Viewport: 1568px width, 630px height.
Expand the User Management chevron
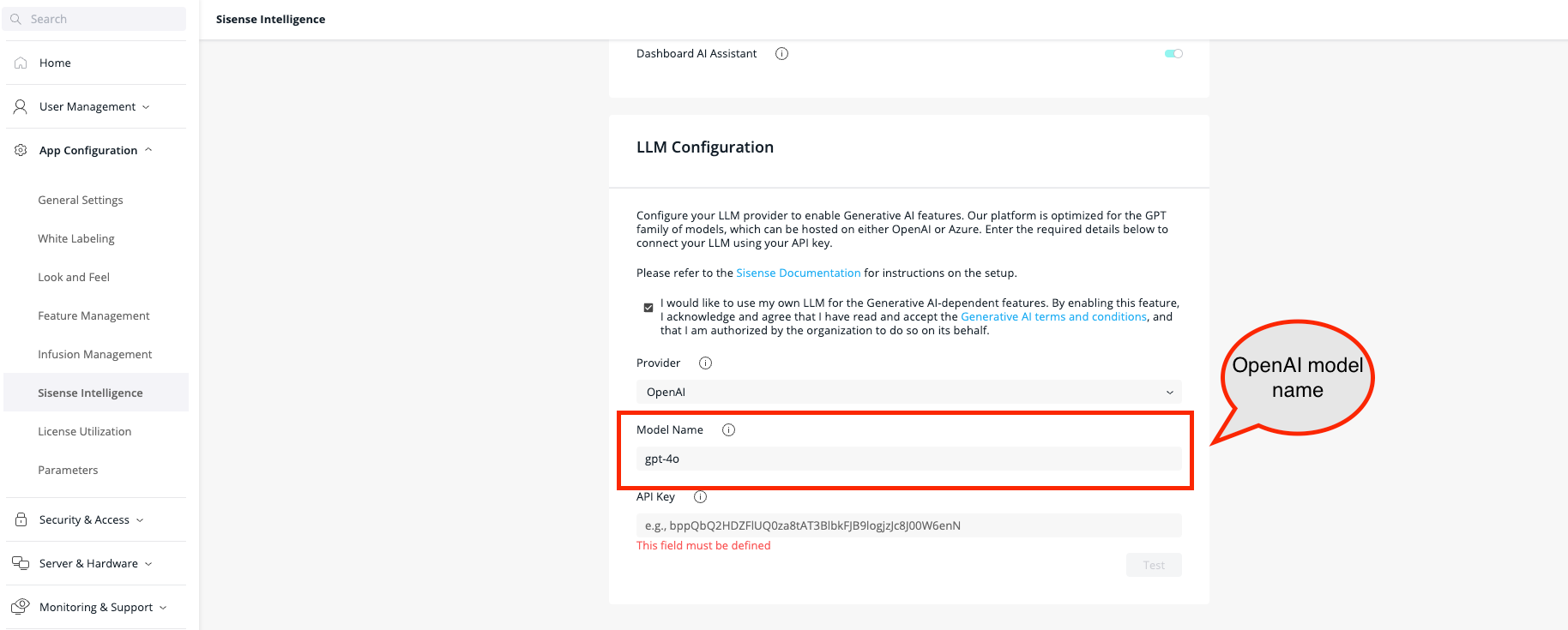pyautogui.click(x=146, y=107)
